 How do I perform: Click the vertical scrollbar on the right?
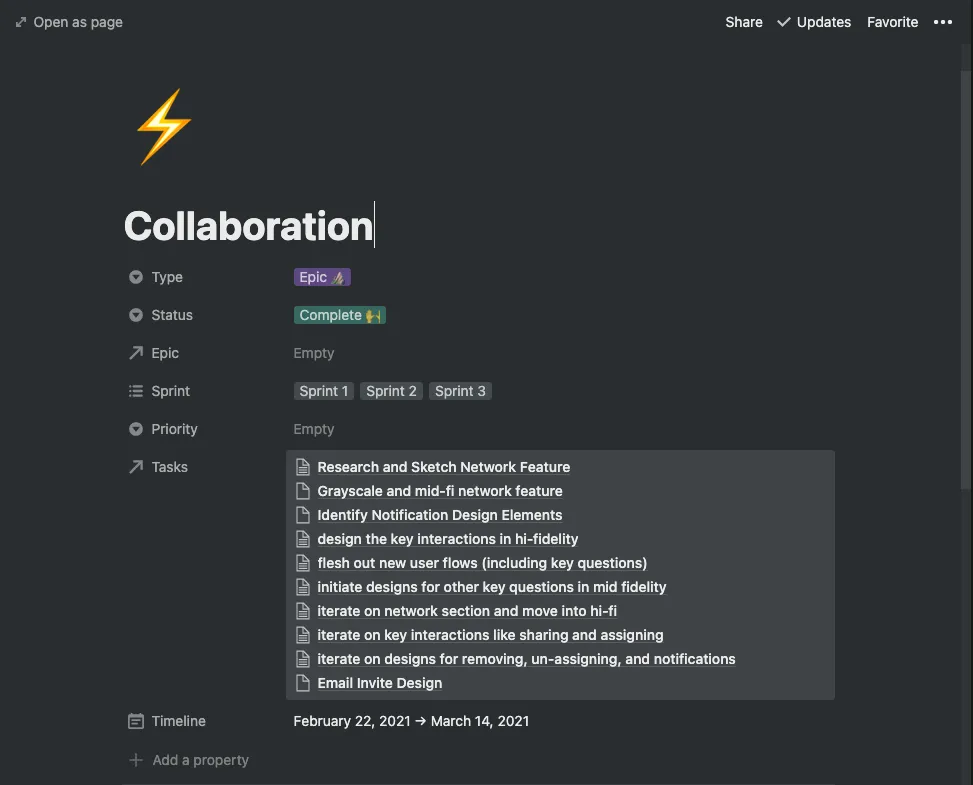(966, 279)
